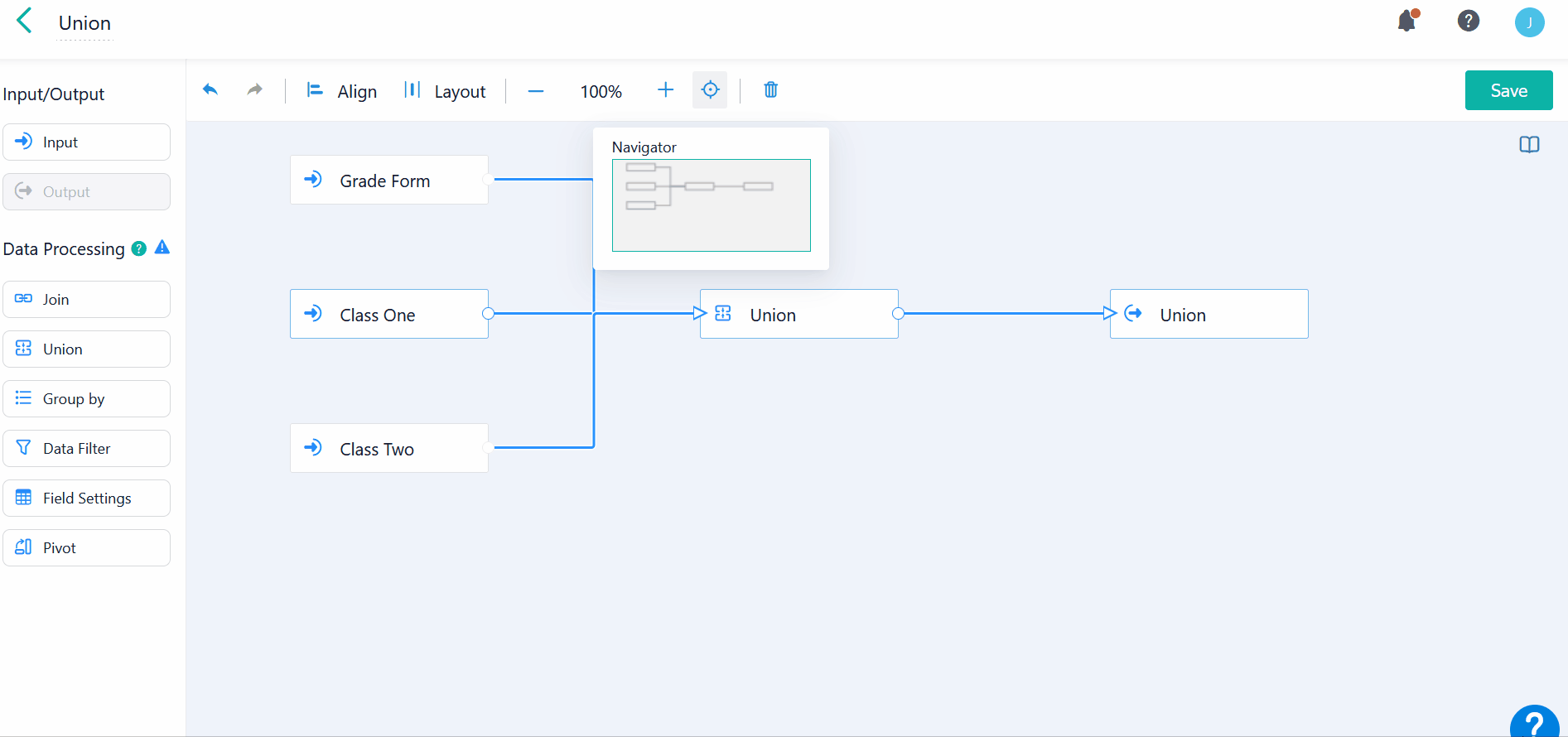Click the trash delete icon
The width and height of the screenshot is (1568, 737).
770,90
